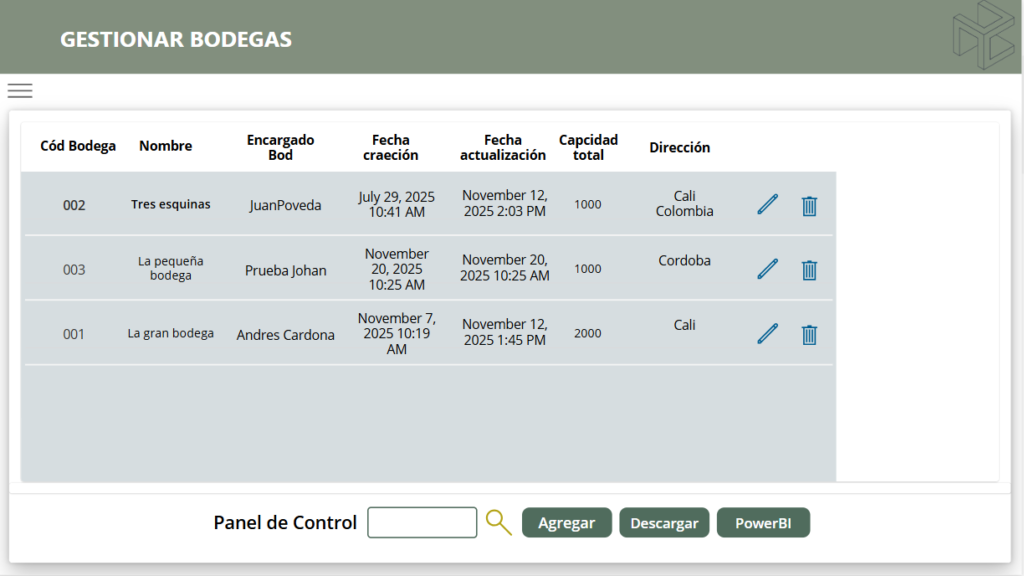Click the Capcidad total column header

coord(588,148)
